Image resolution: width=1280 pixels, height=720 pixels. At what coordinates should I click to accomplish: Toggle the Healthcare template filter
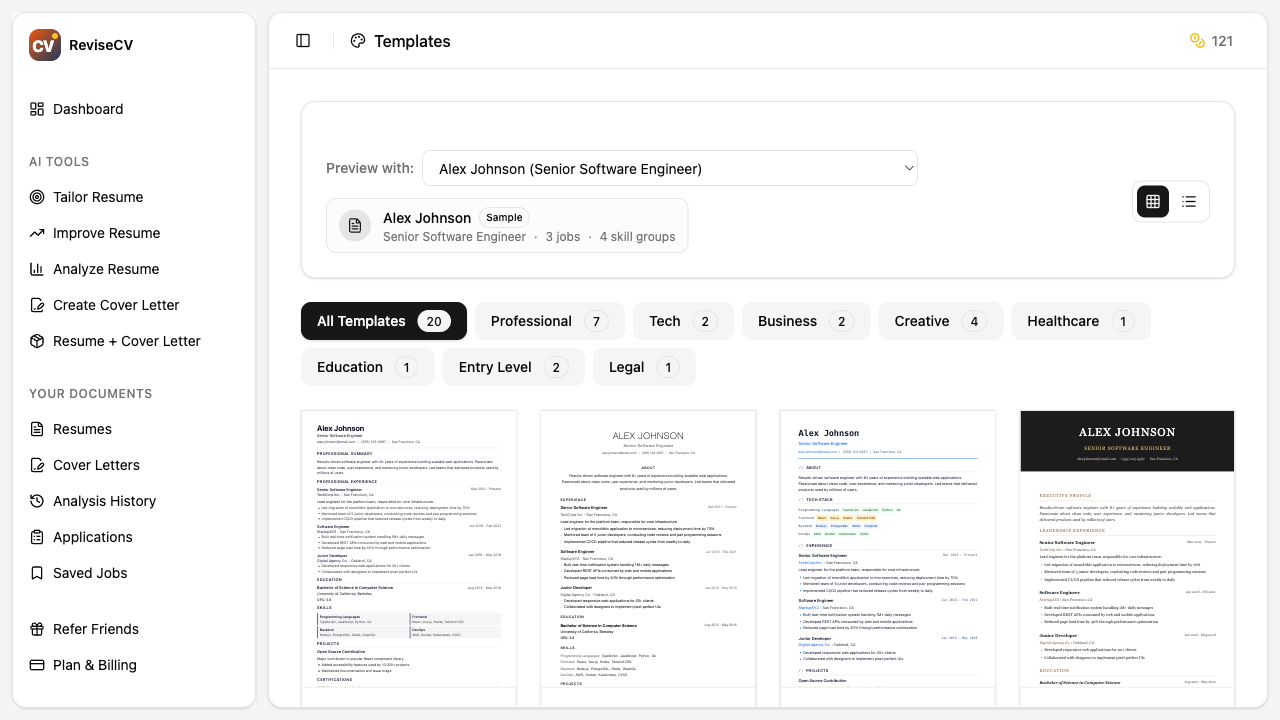(x=1080, y=321)
